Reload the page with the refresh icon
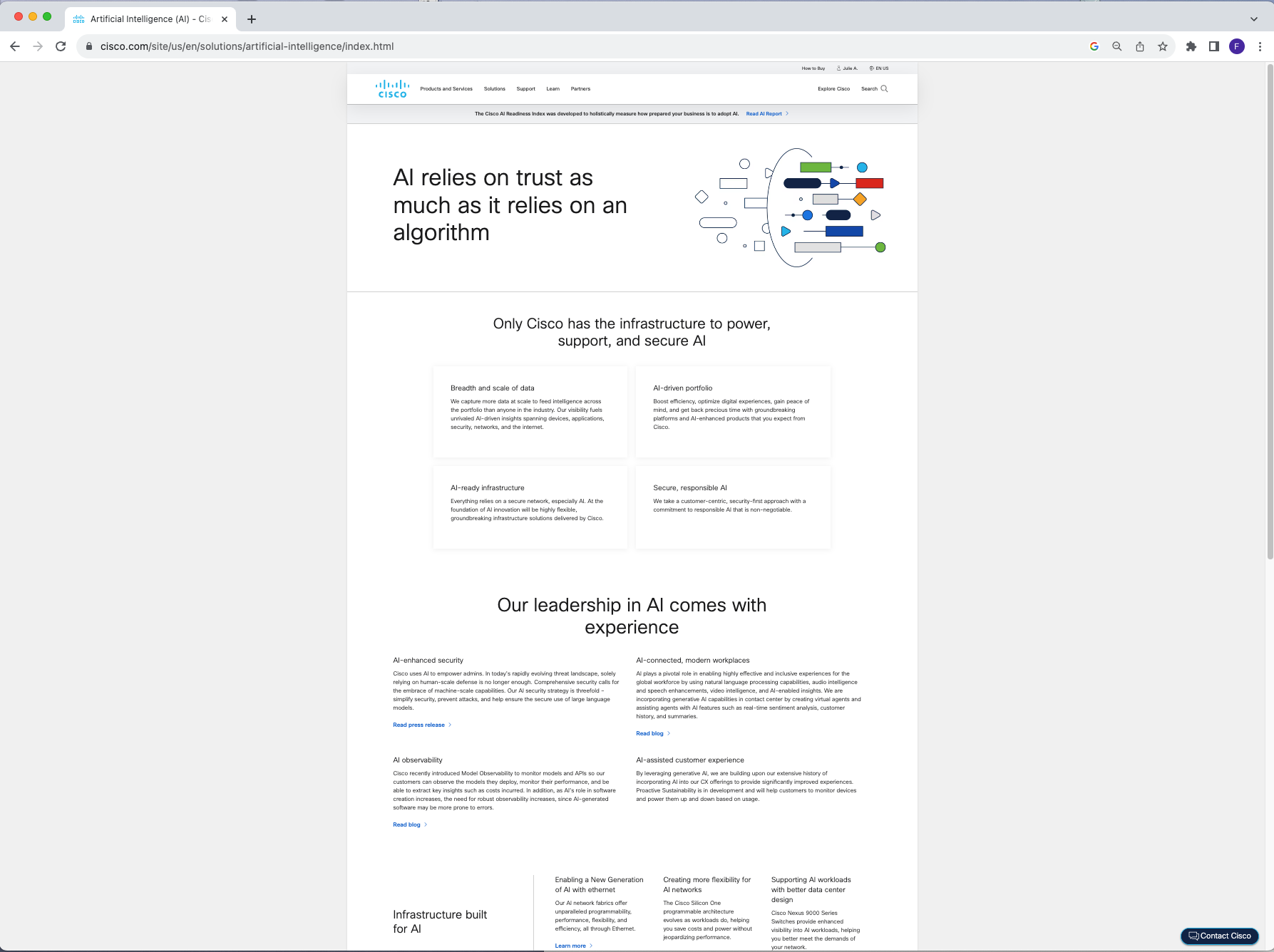 61,46
